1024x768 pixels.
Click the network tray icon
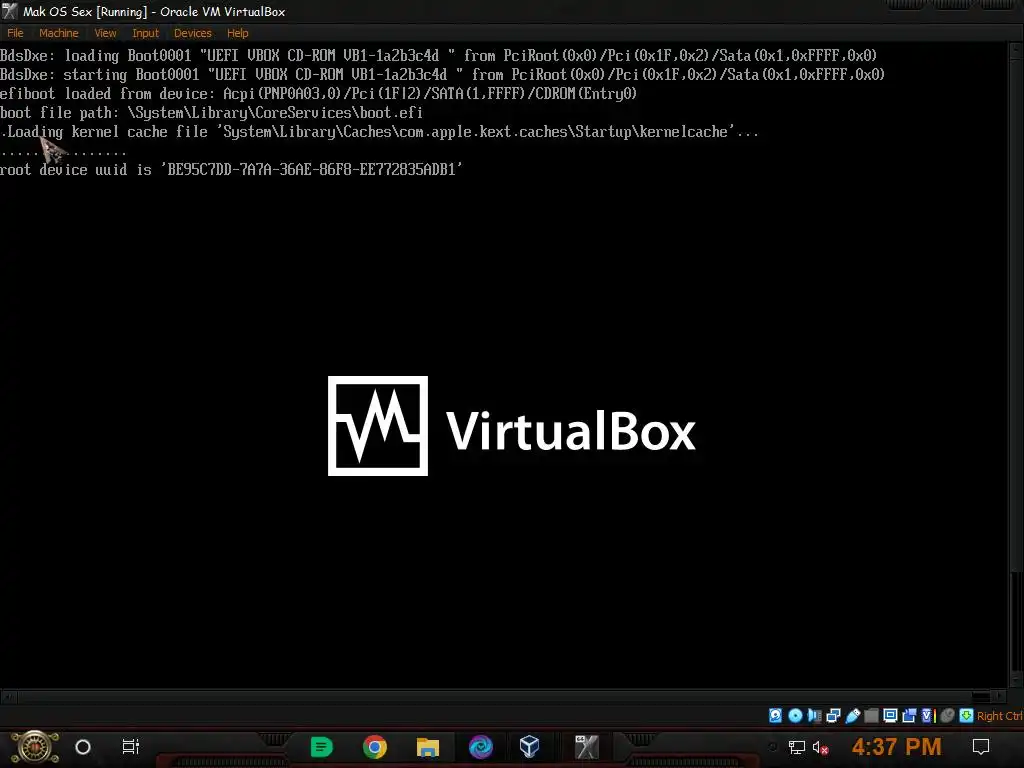[x=796, y=747]
